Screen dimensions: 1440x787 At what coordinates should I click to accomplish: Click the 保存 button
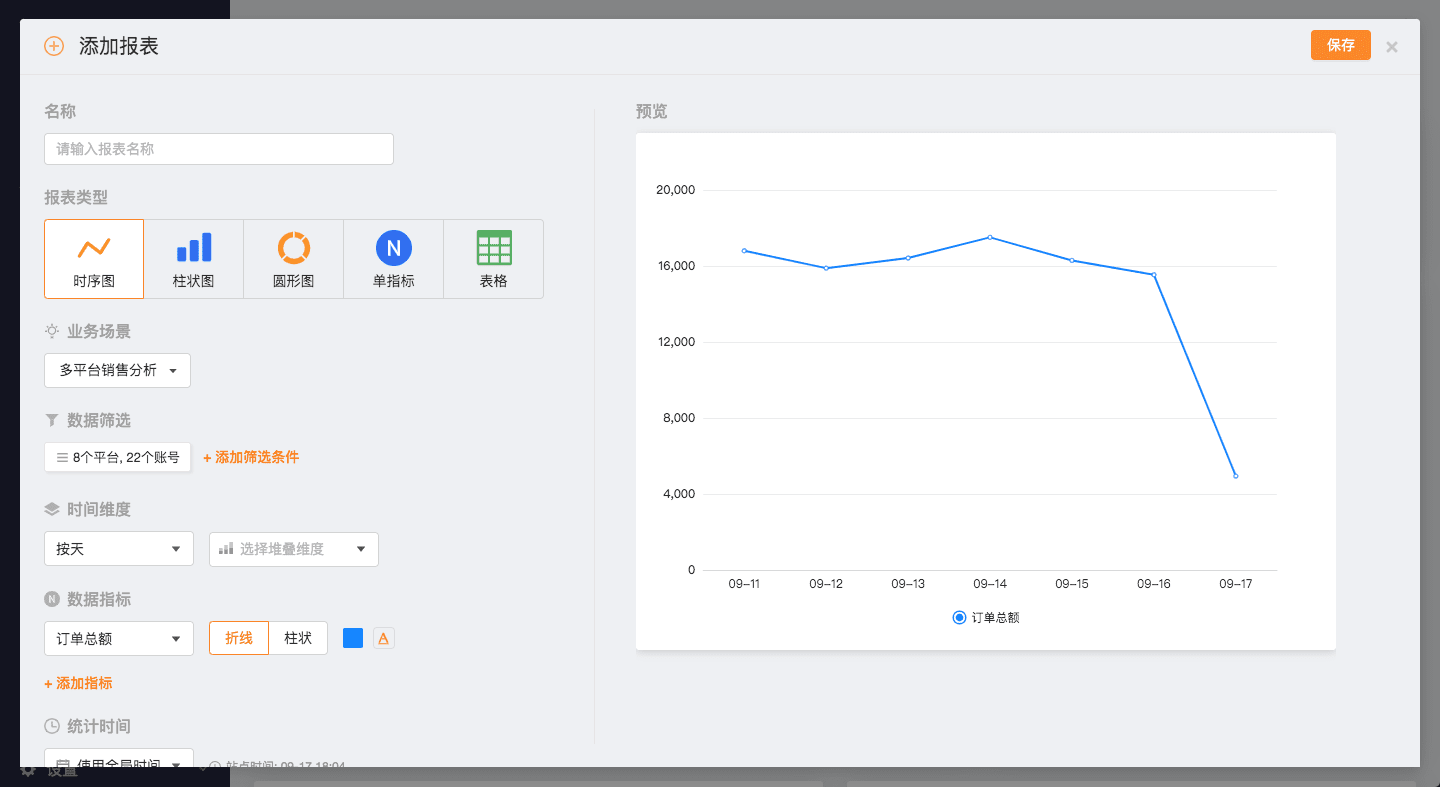tap(1340, 45)
